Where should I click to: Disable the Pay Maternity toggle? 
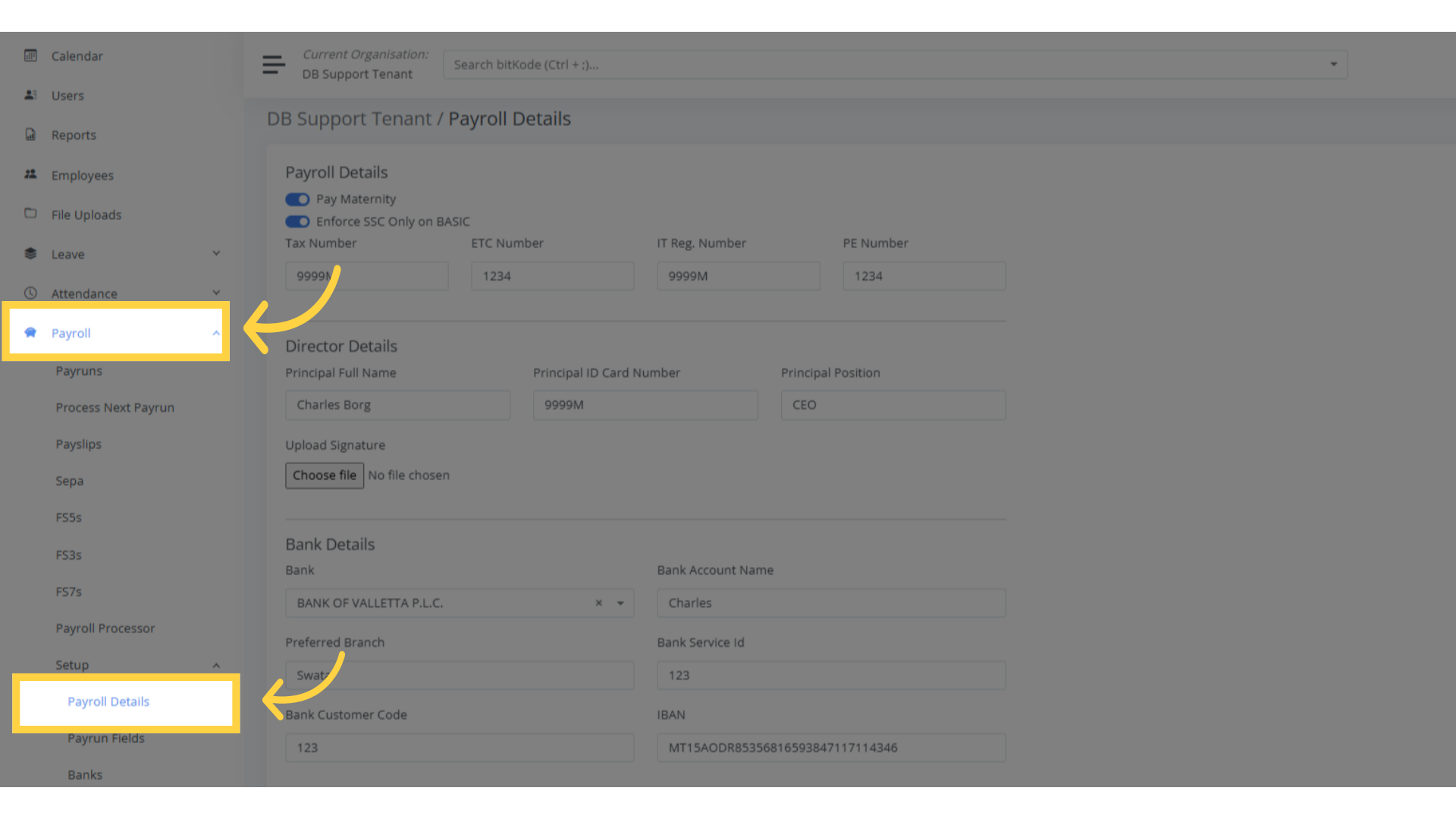click(297, 199)
